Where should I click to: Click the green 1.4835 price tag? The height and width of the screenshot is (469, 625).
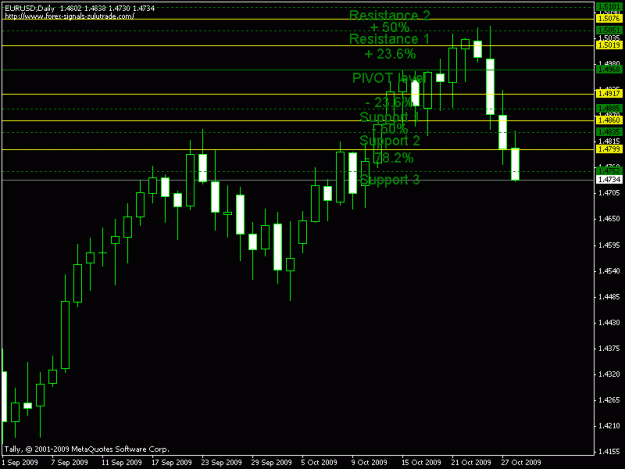(609, 132)
